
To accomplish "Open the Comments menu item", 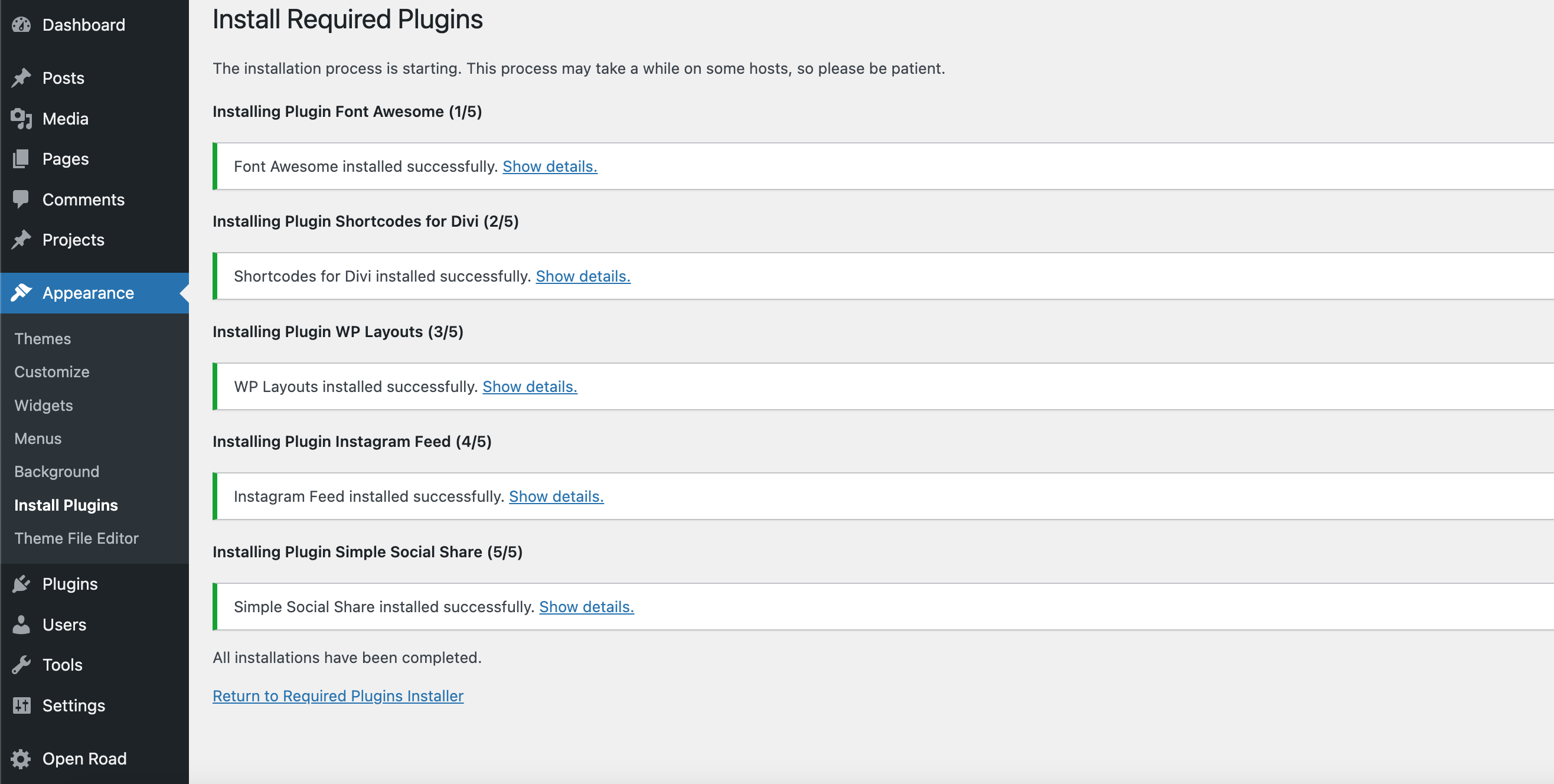I will [94, 200].
